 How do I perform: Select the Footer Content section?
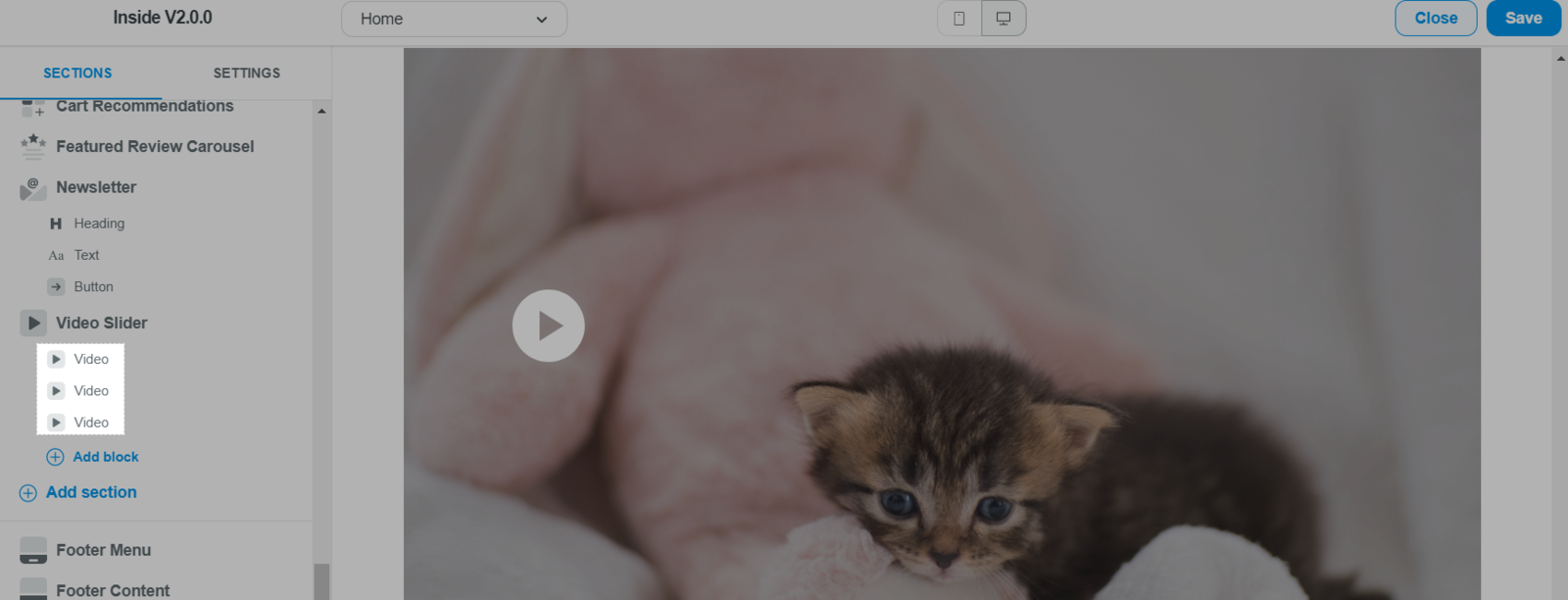[x=113, y=590]
